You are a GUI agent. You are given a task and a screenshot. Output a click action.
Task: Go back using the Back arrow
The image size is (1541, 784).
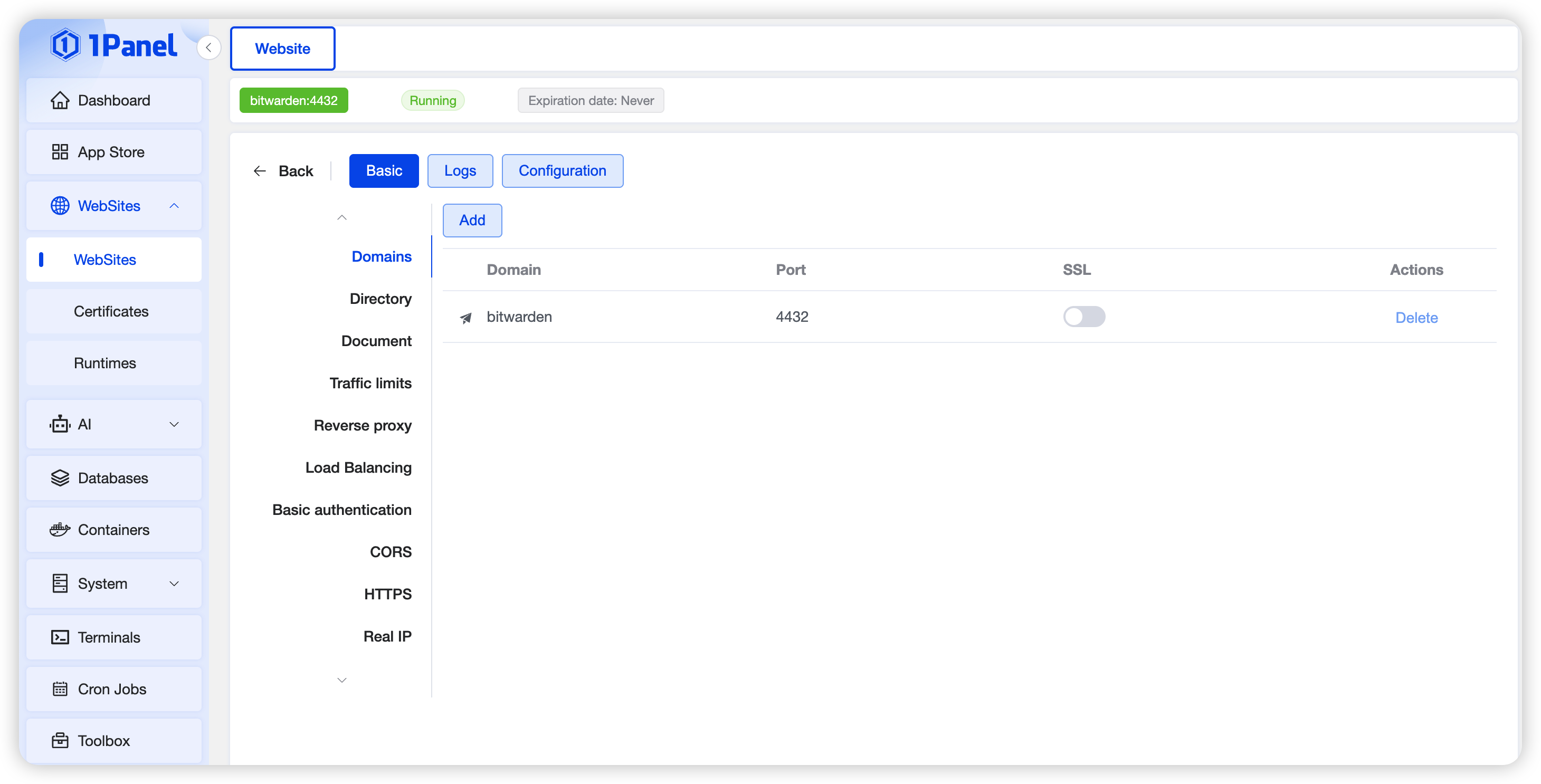(x=283, y=171)
